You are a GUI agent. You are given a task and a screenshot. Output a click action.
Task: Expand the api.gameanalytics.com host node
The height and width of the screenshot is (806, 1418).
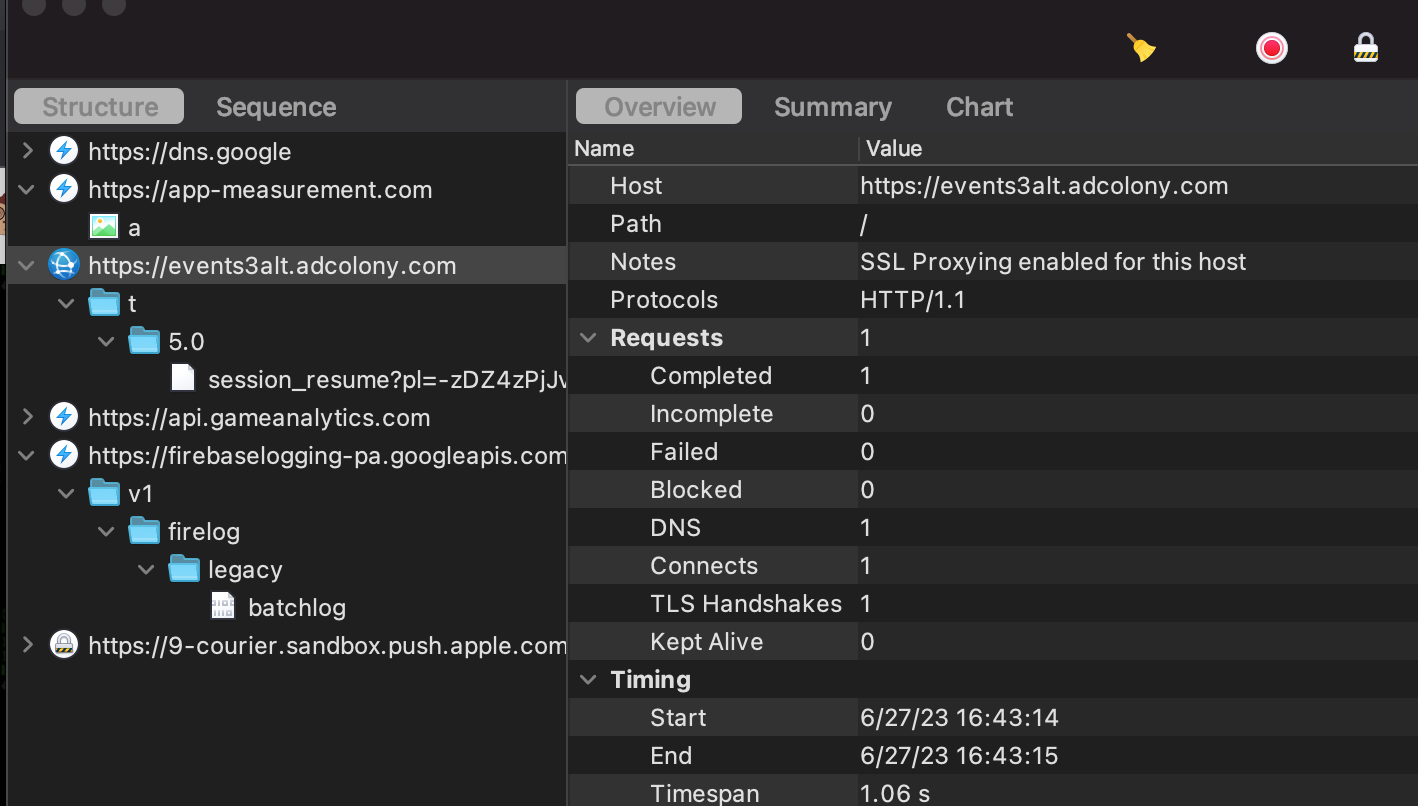click(28, 417)
